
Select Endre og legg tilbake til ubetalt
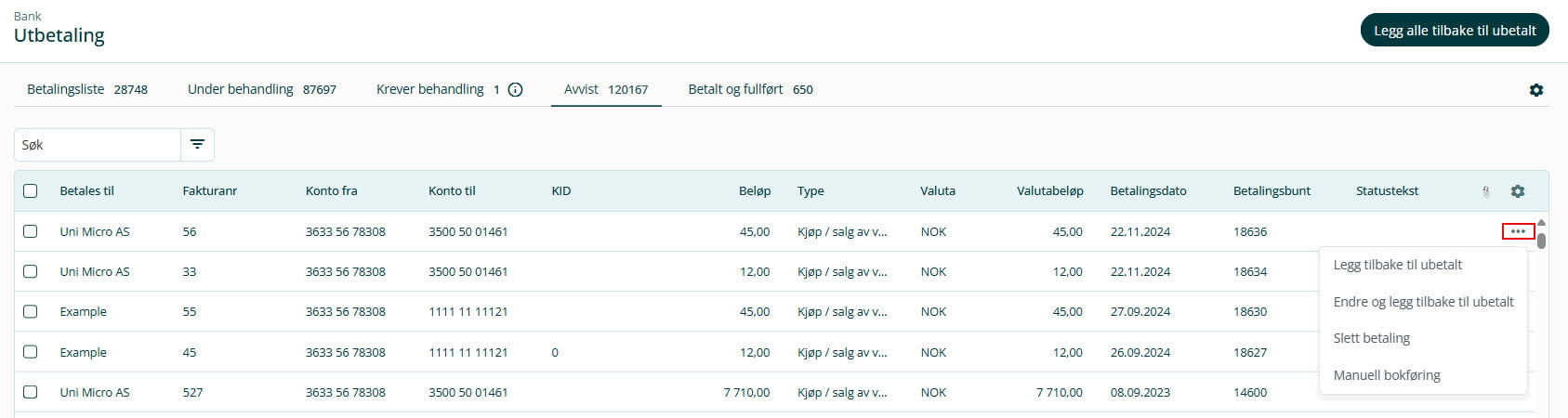(x=1423, y=302)
